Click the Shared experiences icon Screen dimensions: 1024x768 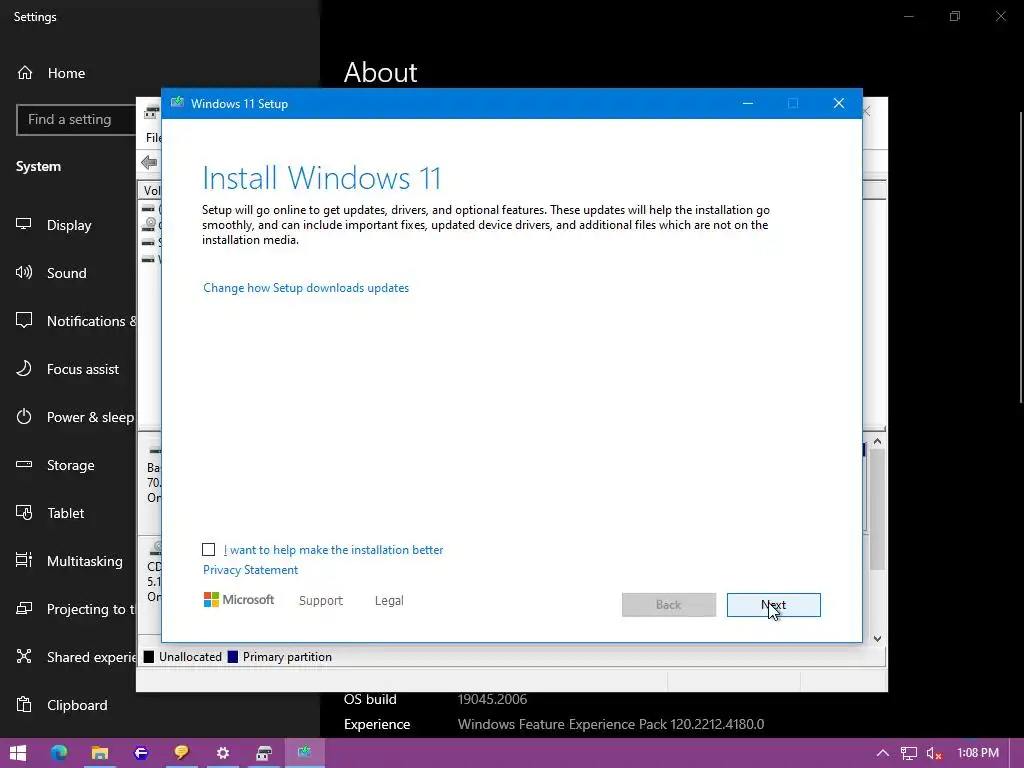[x=24, y=656]
